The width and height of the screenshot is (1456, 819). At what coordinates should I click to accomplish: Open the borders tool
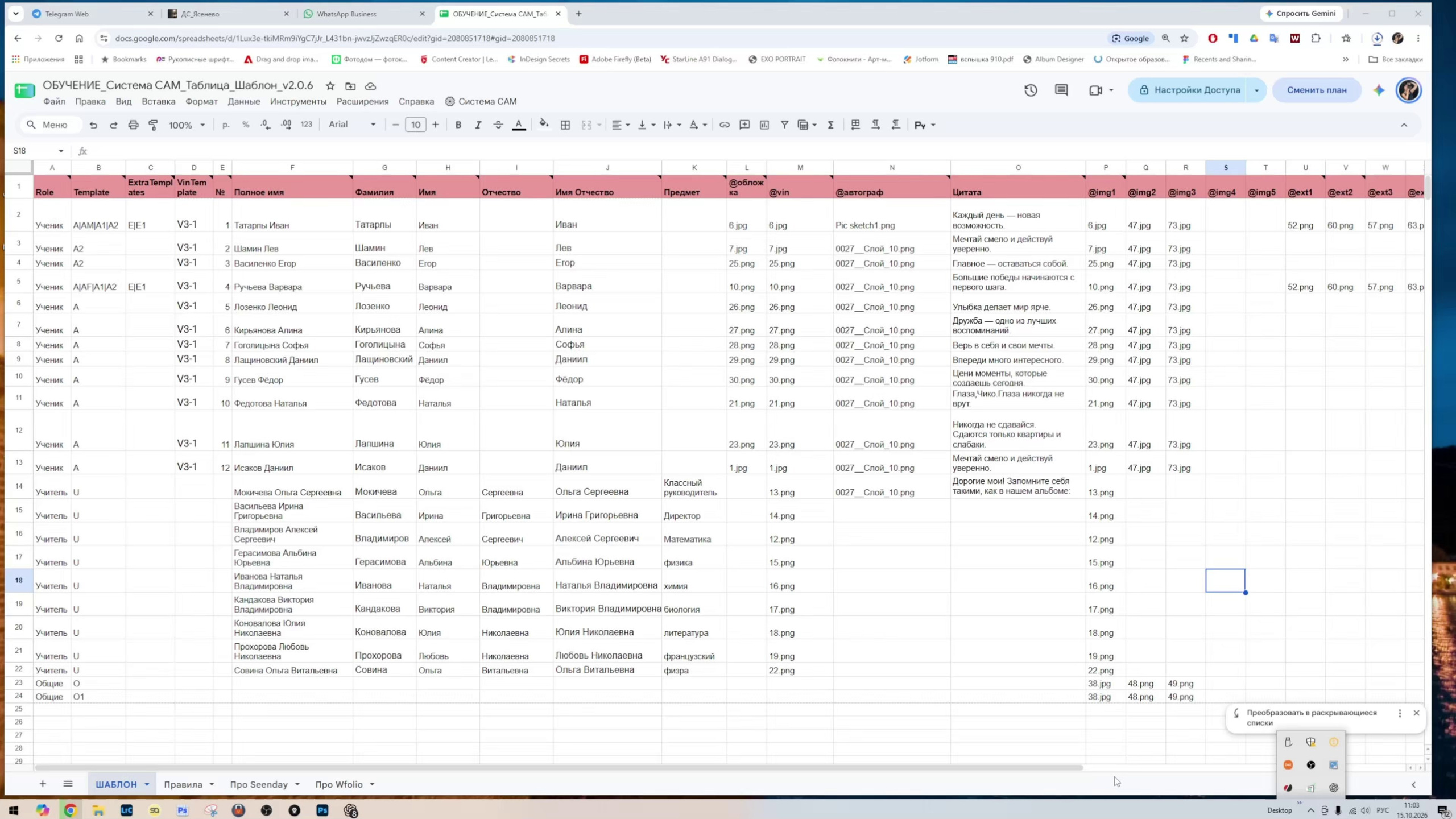[x=565, y=125]
